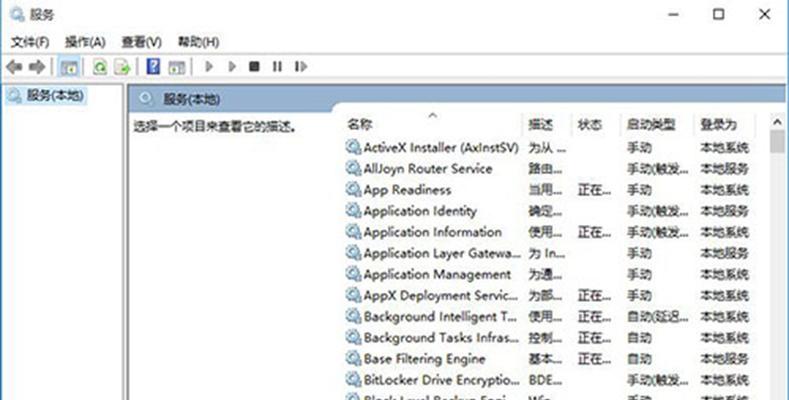The image size is (789, 400).
Task: Click 自动(延迟... startup type of Background Intelligent
Action: pos(657,316)
